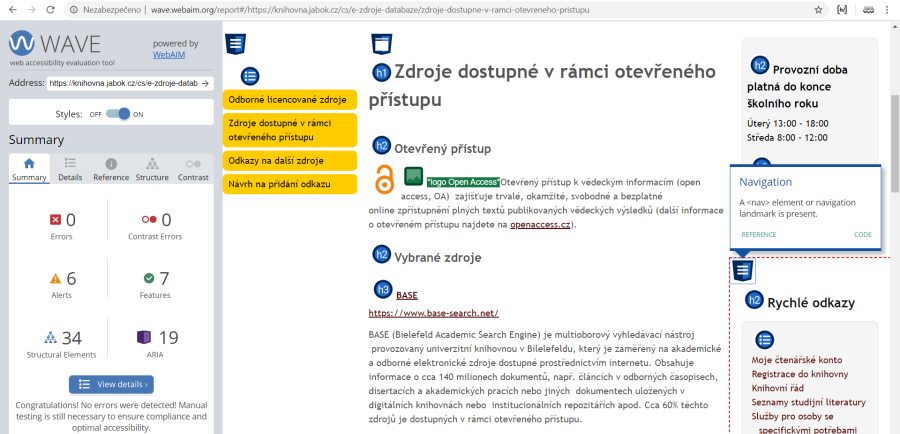Click the h2 icon next to Otevřený přístup

point(381,146)
